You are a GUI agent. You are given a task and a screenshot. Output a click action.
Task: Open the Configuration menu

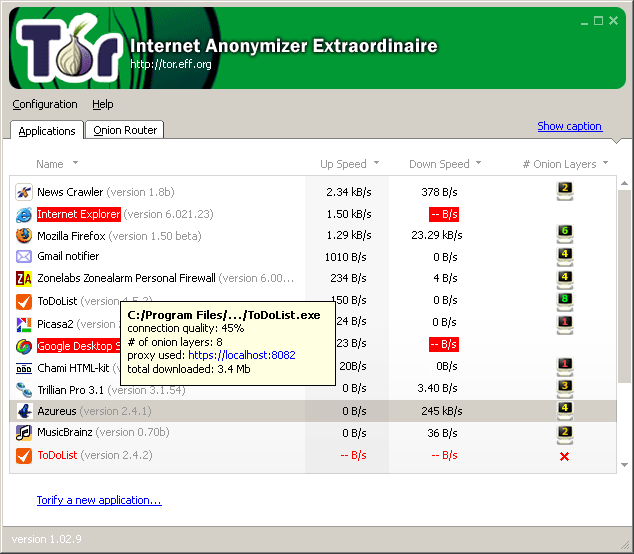pos(45,104)
